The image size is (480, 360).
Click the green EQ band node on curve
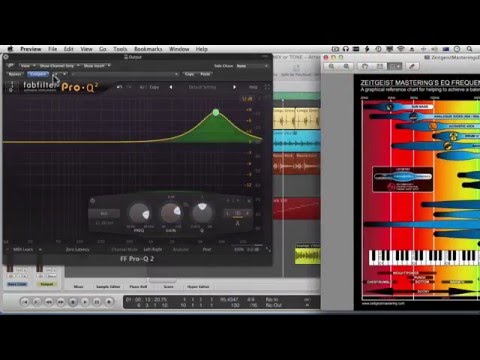pyautogui.click(x=216, y=112)
